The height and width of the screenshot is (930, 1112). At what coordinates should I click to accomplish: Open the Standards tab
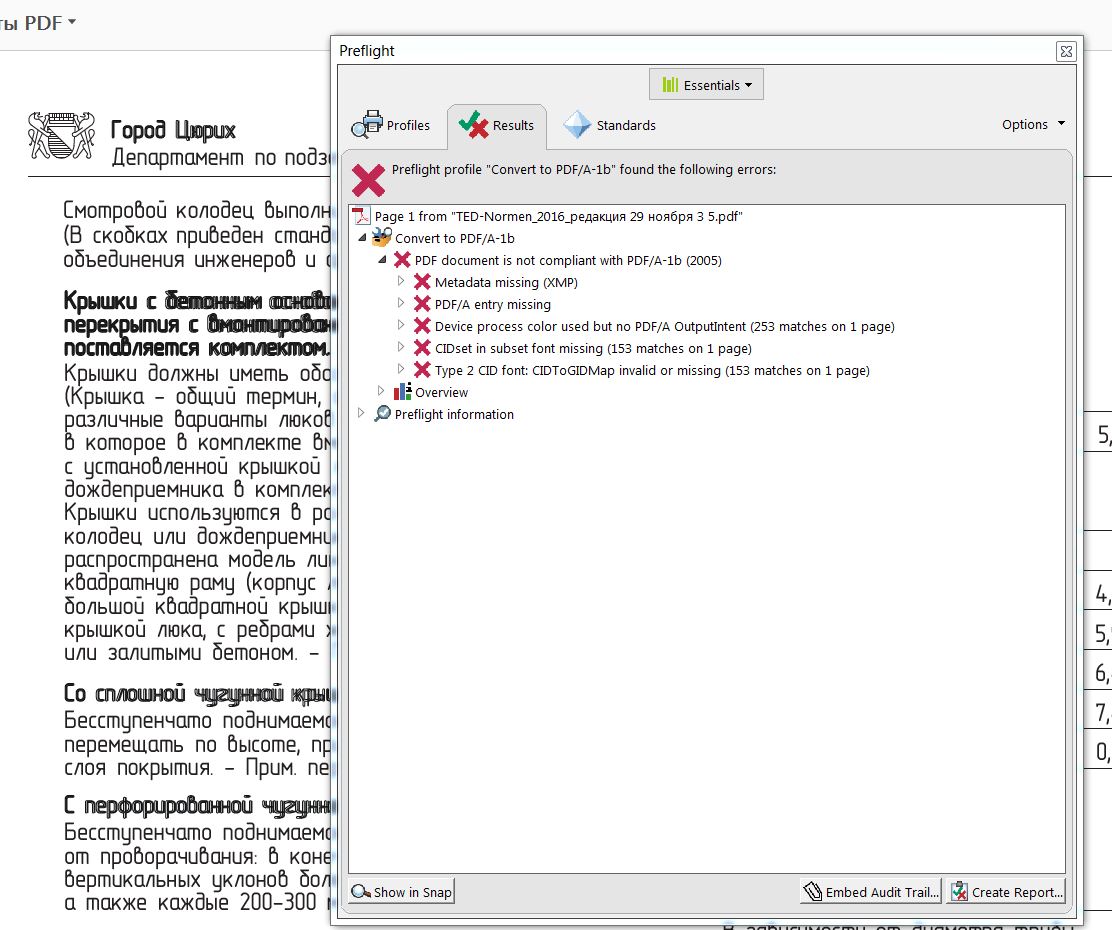(610, 126)
